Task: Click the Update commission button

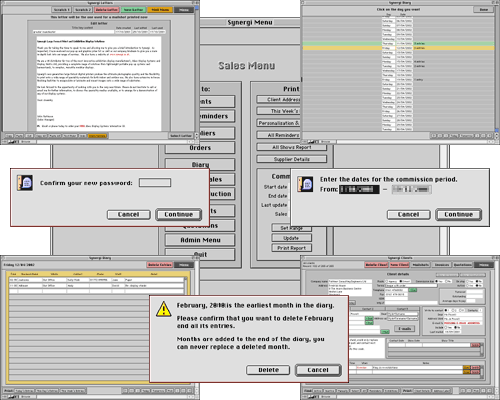Action: pyautogui.click(x=292, y=238)
